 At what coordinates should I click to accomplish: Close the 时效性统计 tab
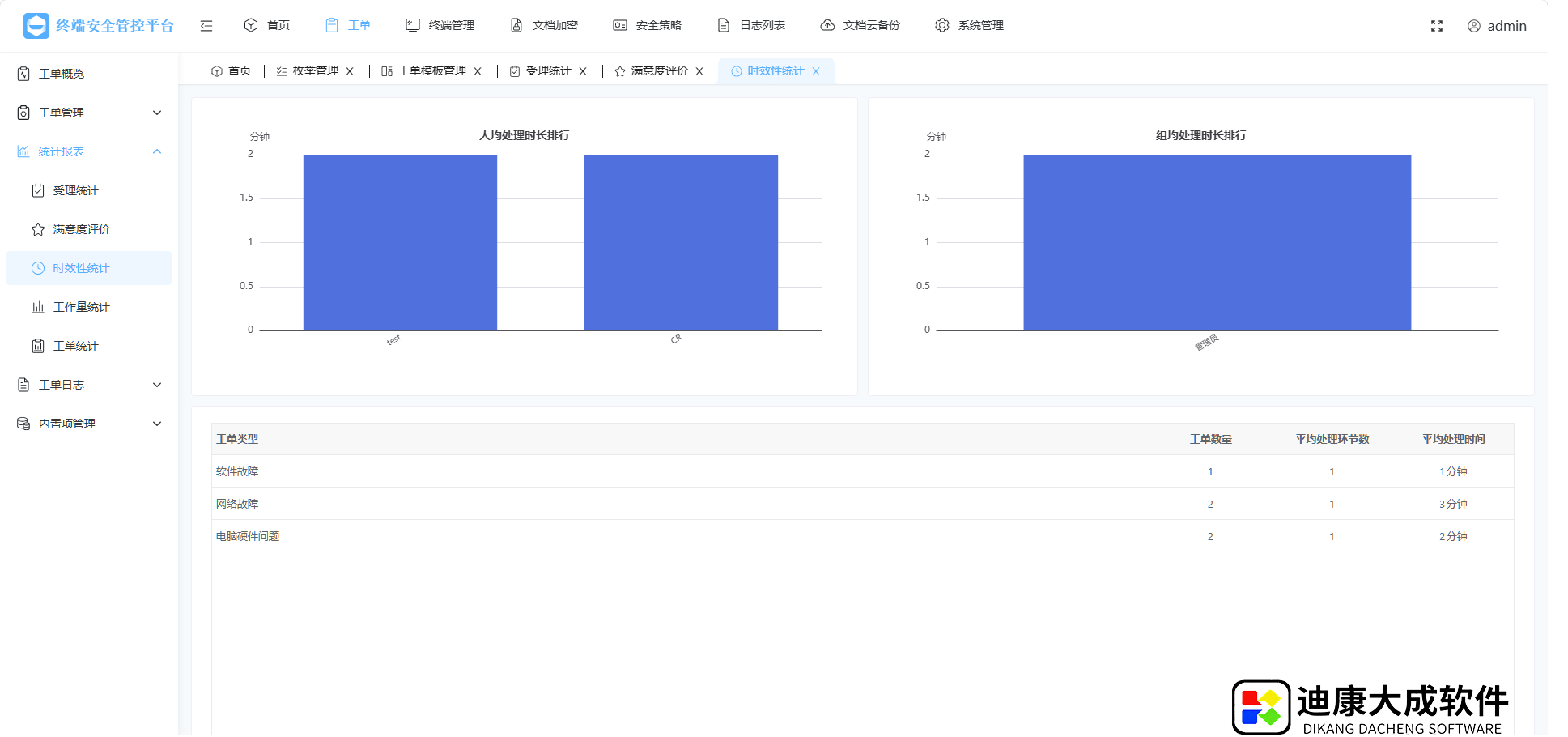(x=816, y=71)
